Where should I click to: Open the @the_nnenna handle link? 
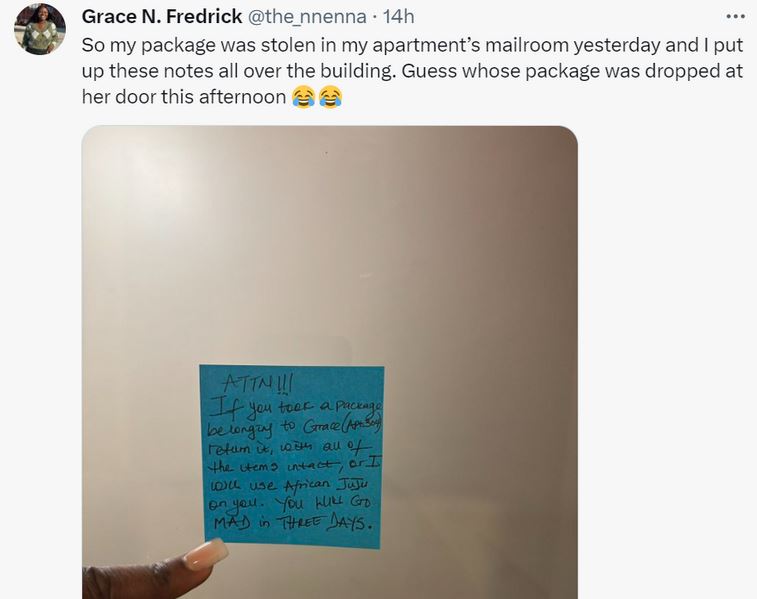[x=307, y=16]
